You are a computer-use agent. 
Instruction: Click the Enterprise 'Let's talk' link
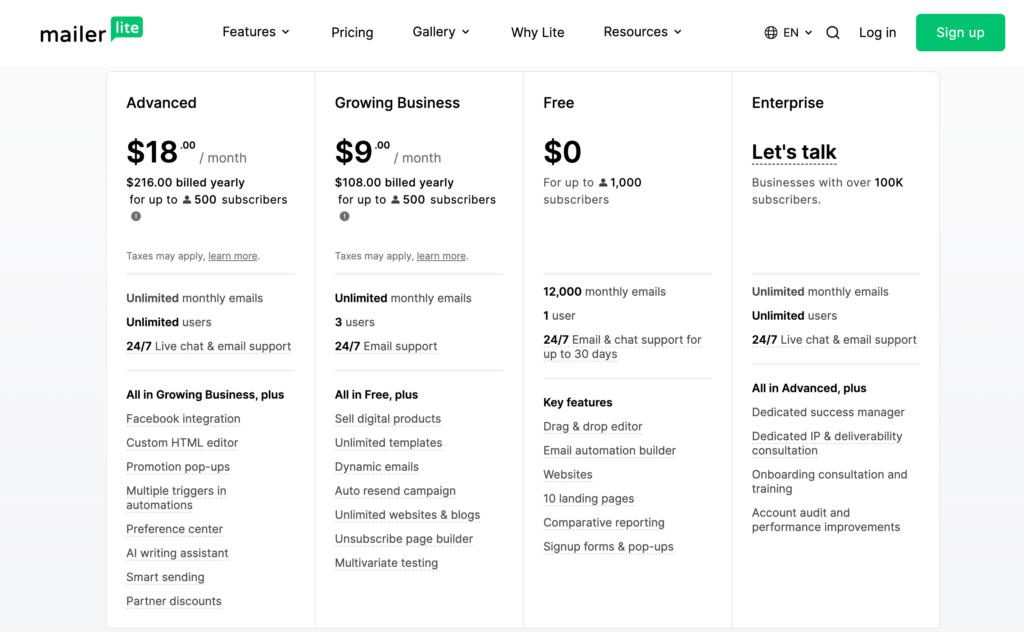pos(794,152)
